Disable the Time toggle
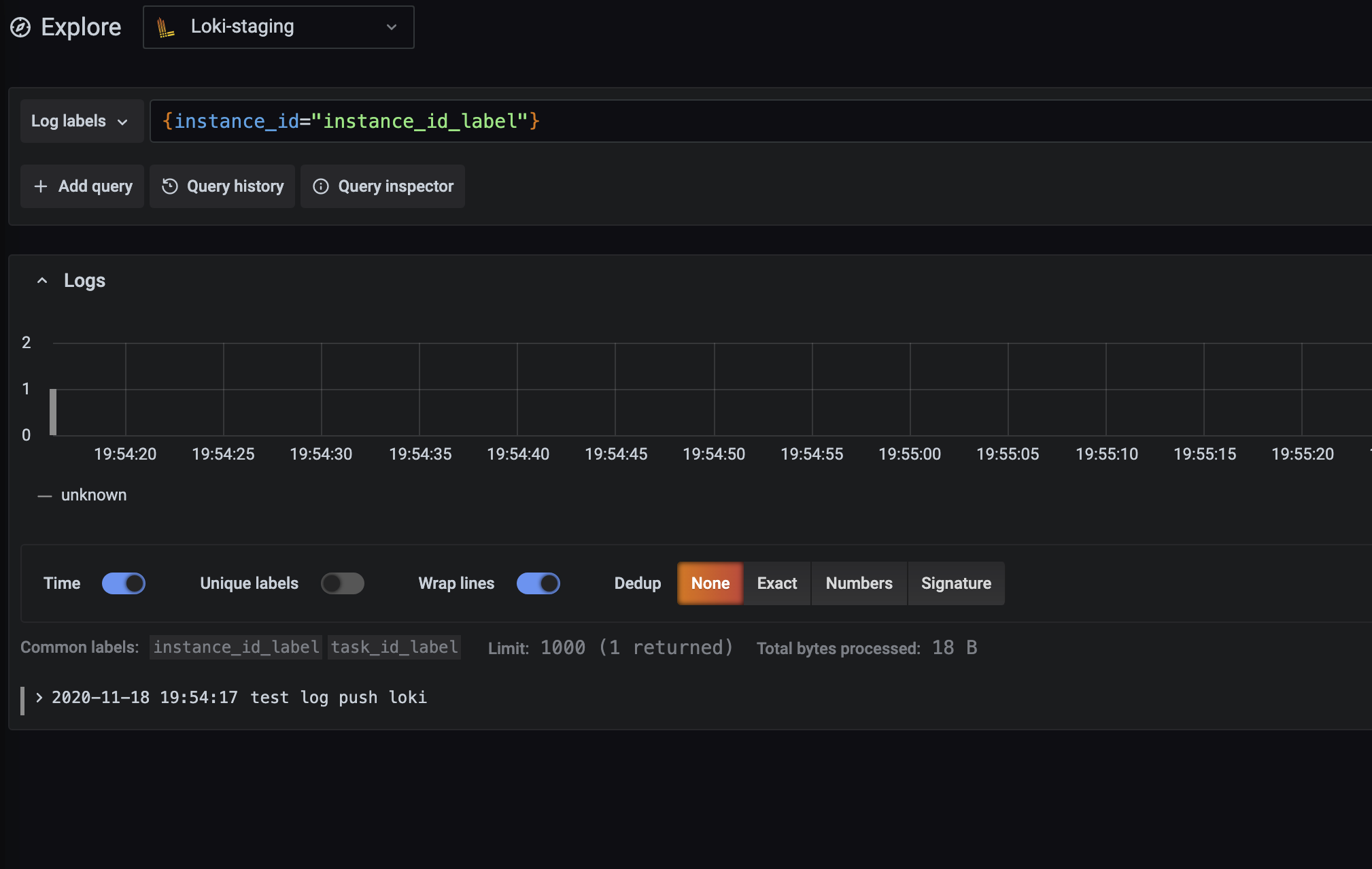 click(x=124, y=583)
